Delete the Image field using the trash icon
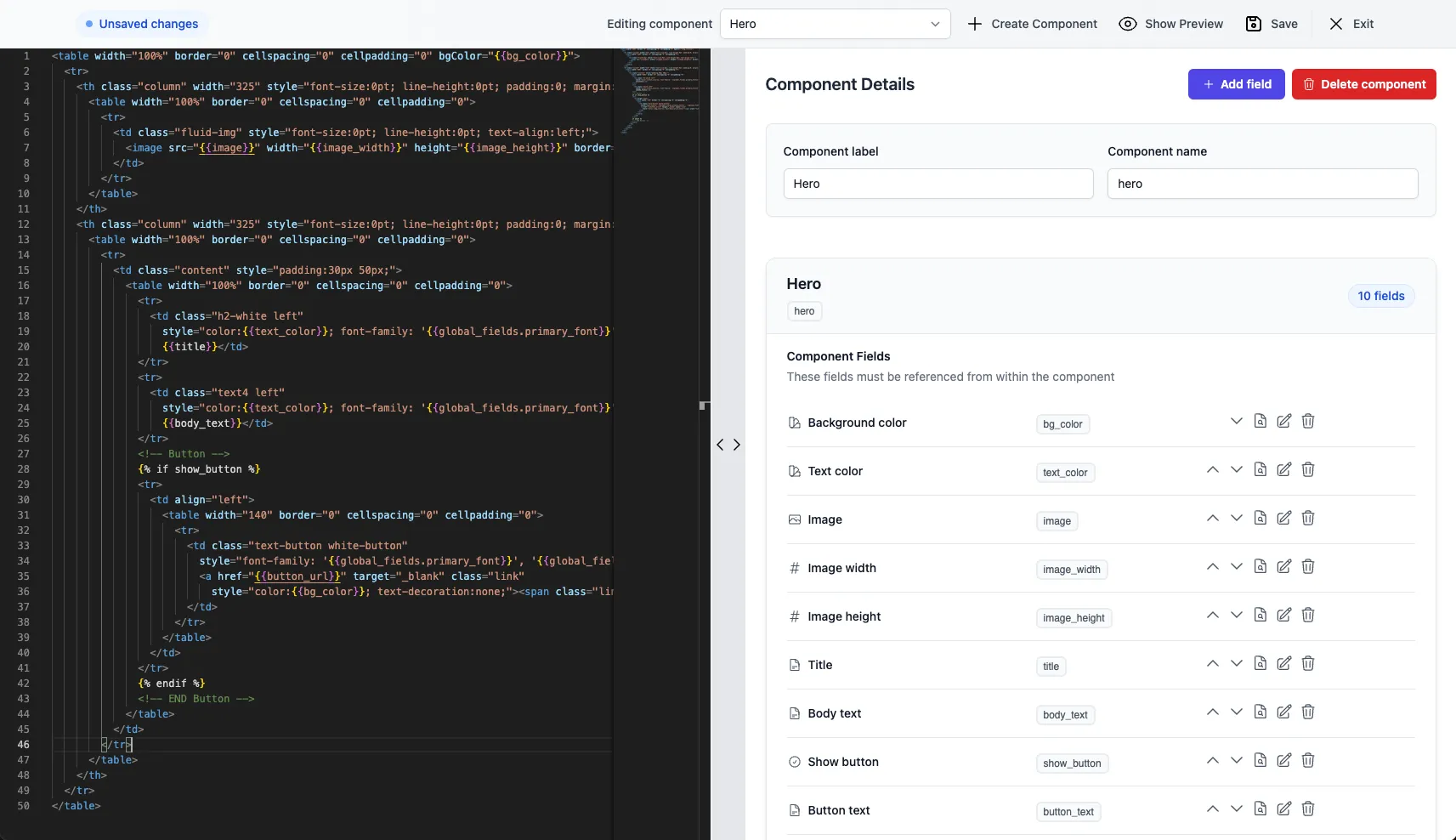Image resolution: width=1456 pixels, height=840 pixels. (x=1308, y=518)
